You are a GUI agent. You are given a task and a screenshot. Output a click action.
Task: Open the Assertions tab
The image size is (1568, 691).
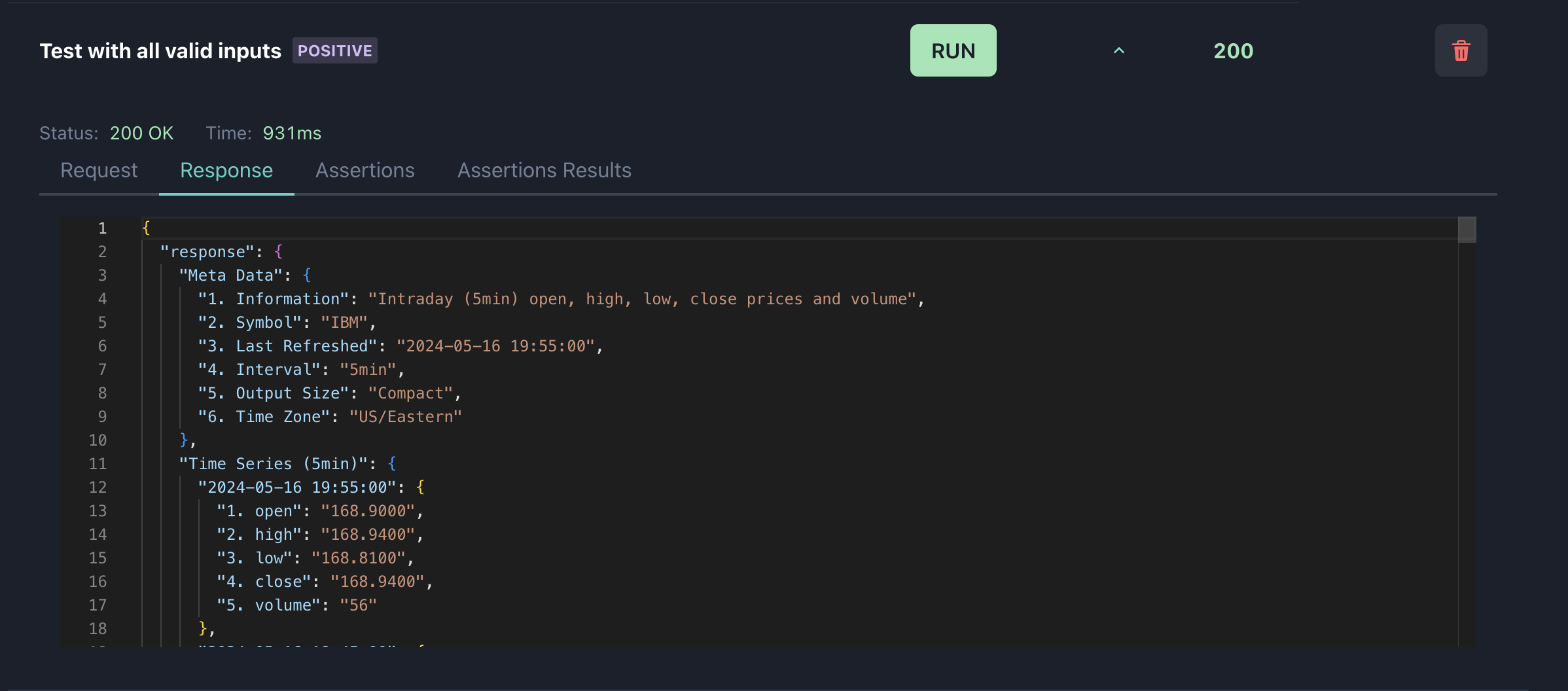[x=365, y=171]
